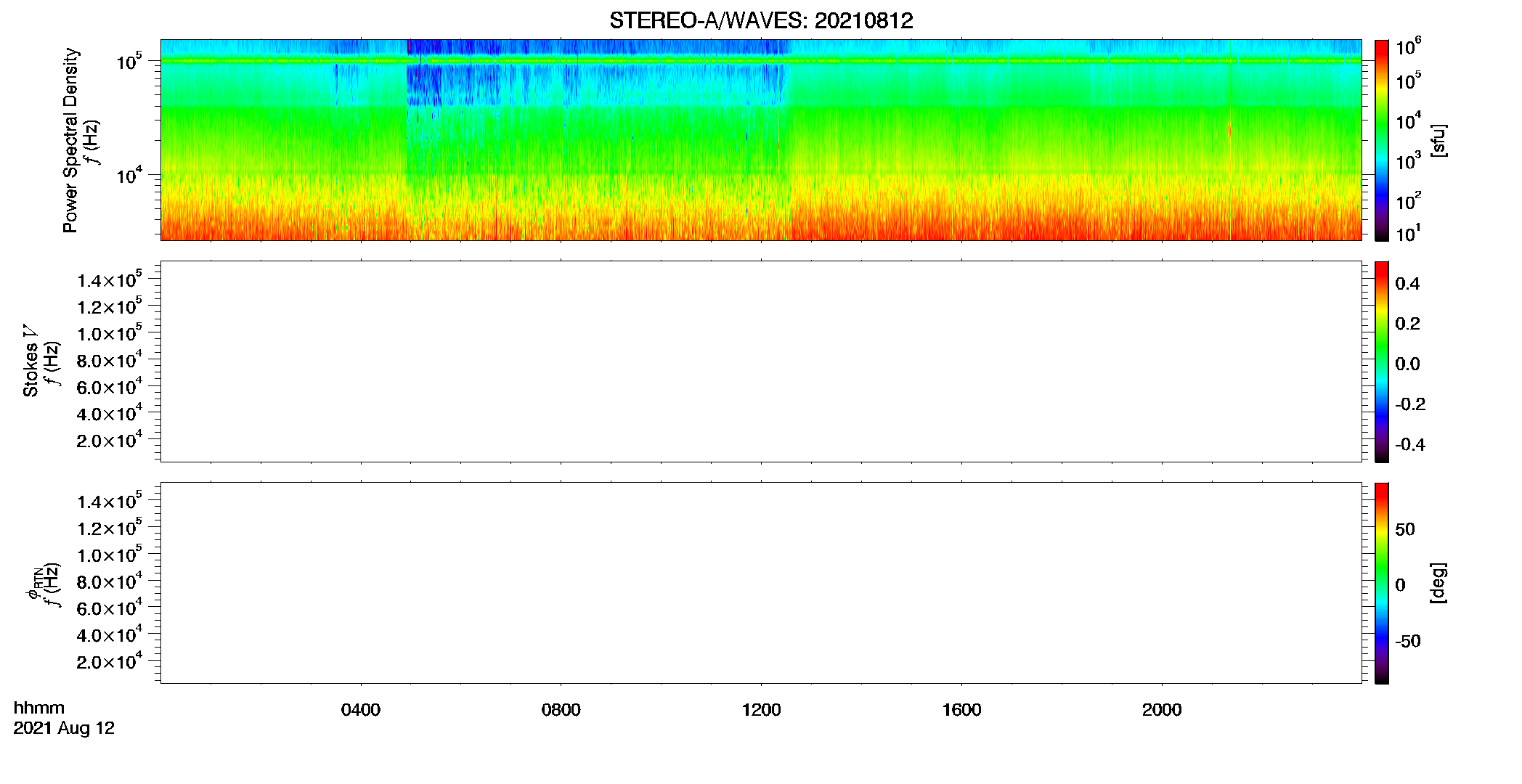The width and height of the screenshot is (1522, 784).
Task: Click the [sfu] colorbar unit label
Action: pos(1438,140)
